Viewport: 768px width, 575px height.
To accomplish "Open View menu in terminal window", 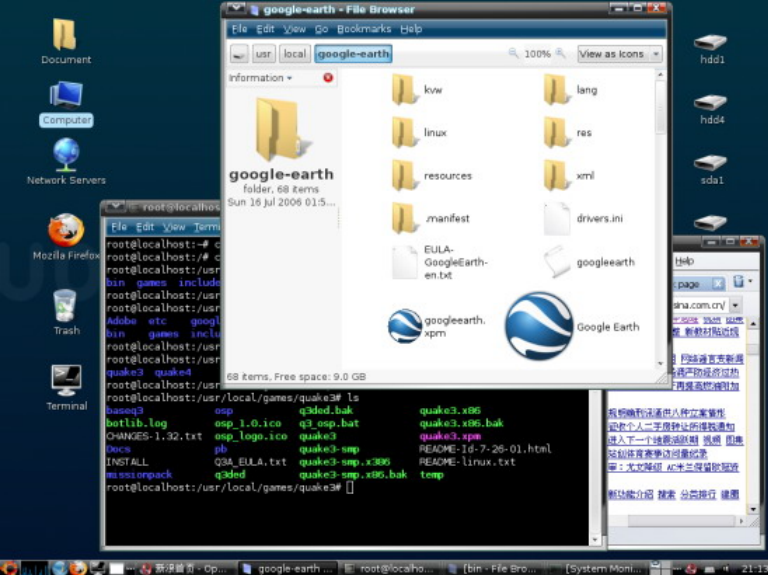I will (174, 227).
